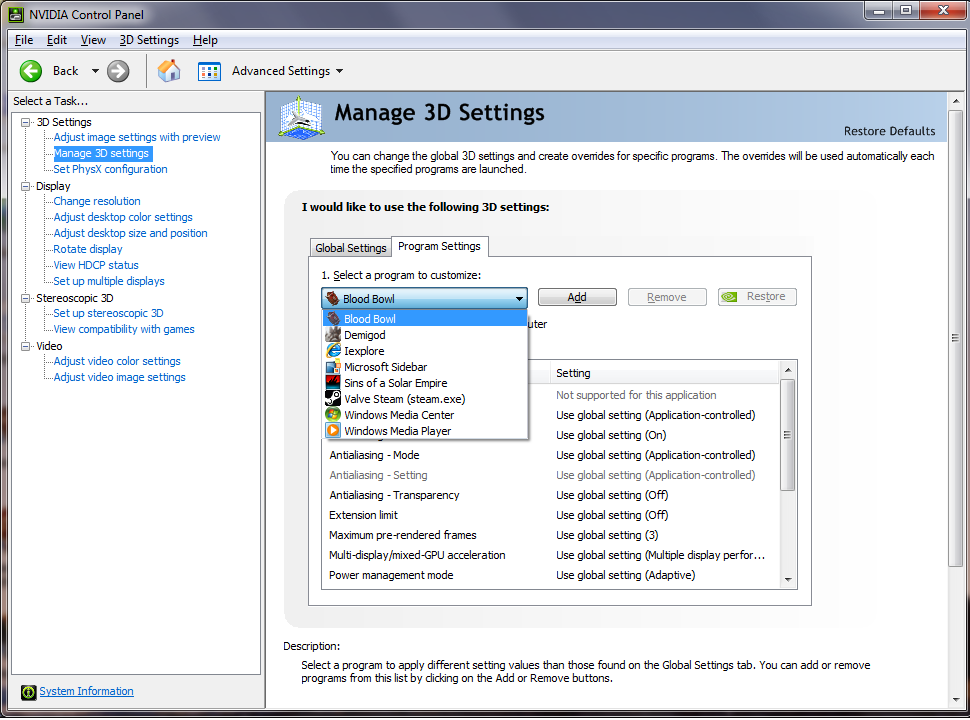Image resolution: width=970 pixels, height=720 pixels.
Task: Open the 3D Settings menu
Action: click(x=149, y=40)
